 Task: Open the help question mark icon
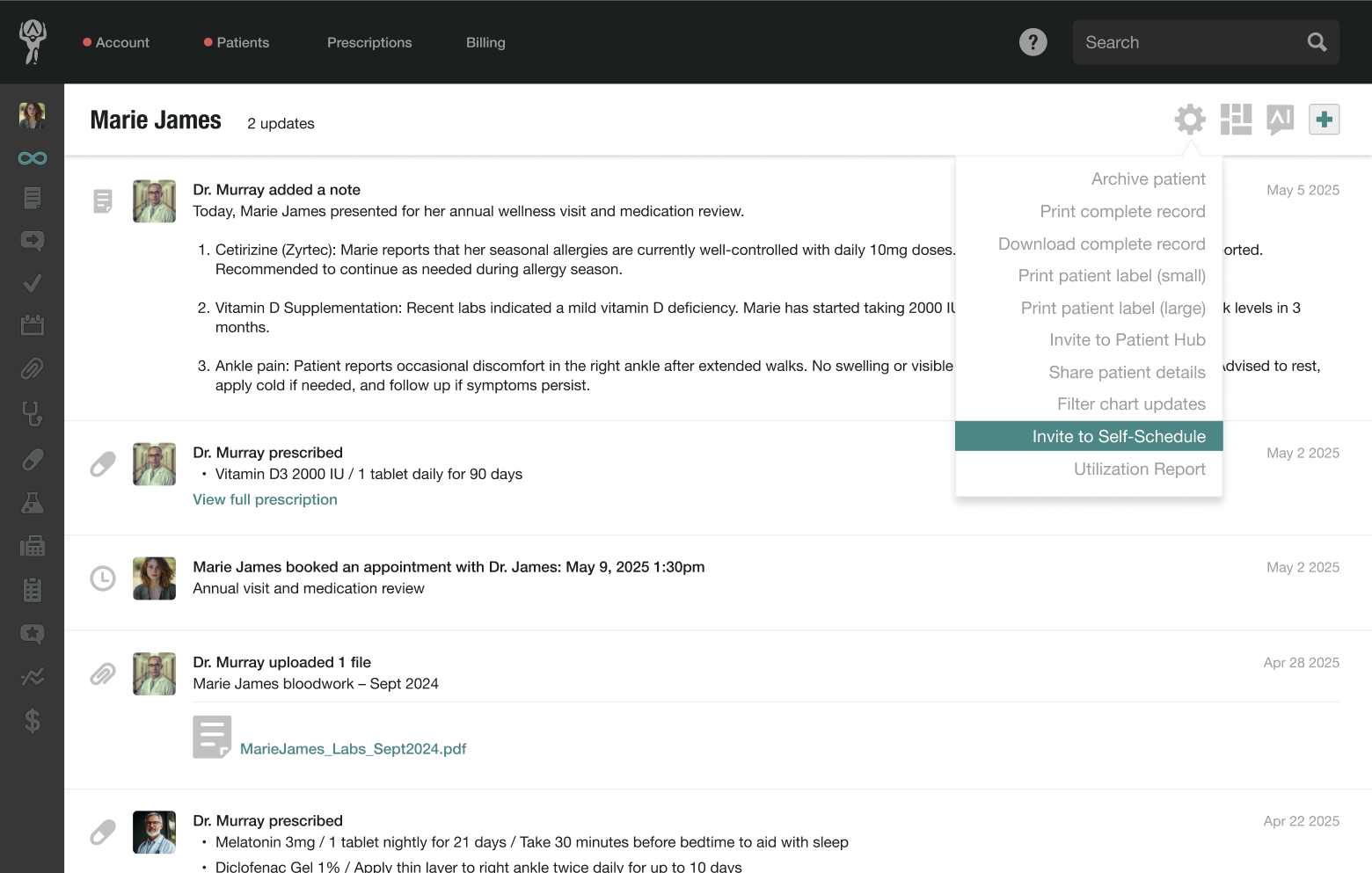[1033, 42]
